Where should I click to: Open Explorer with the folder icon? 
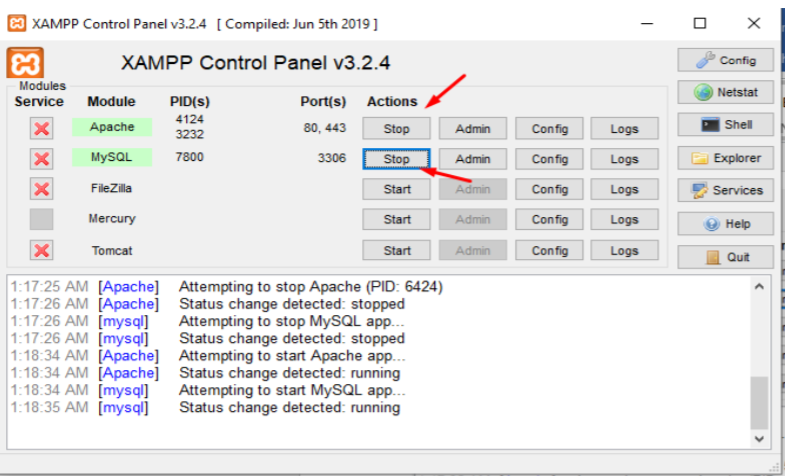[x=725, y=158]
